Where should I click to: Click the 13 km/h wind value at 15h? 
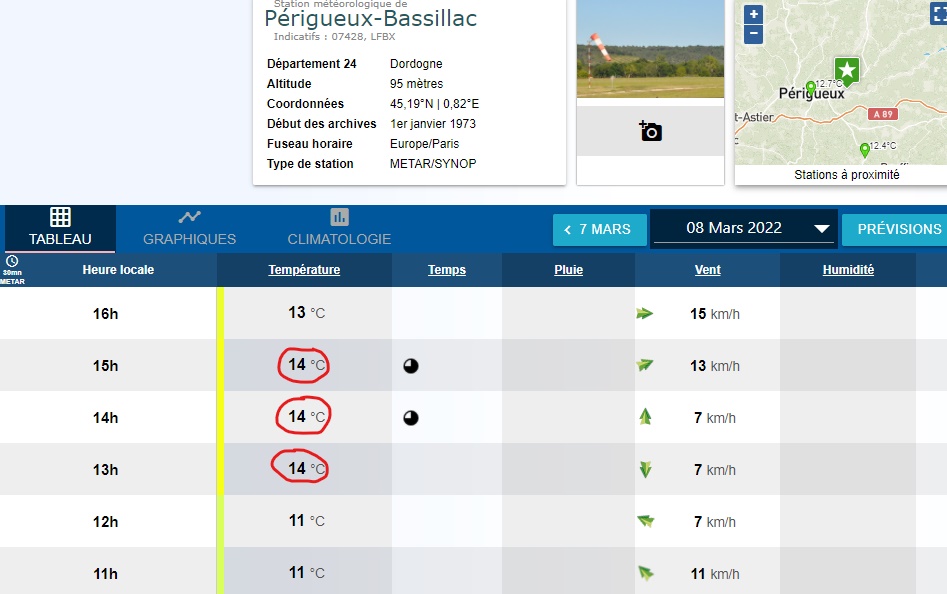[x=715, y=366]
